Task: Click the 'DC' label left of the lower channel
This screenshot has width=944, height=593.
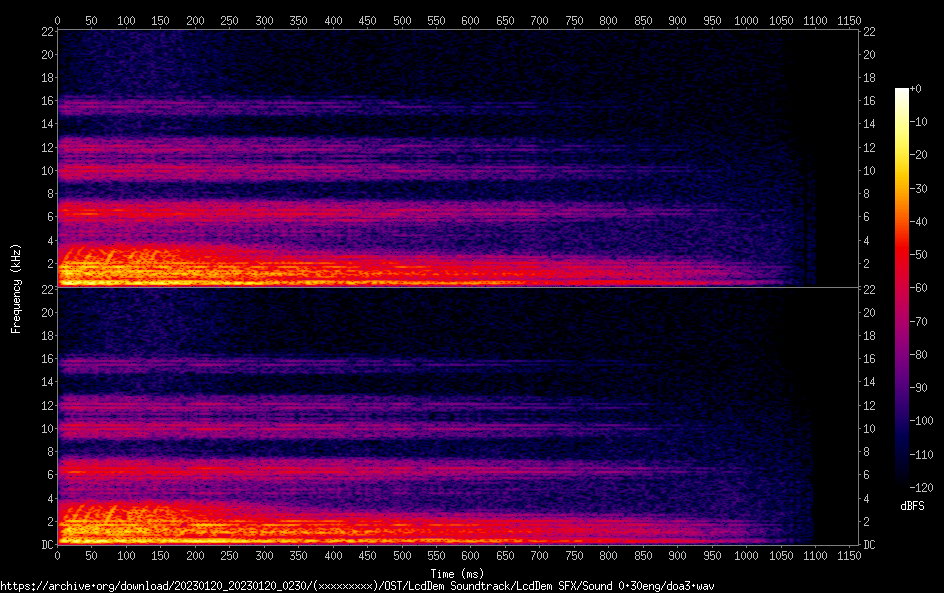Action: 46,544
